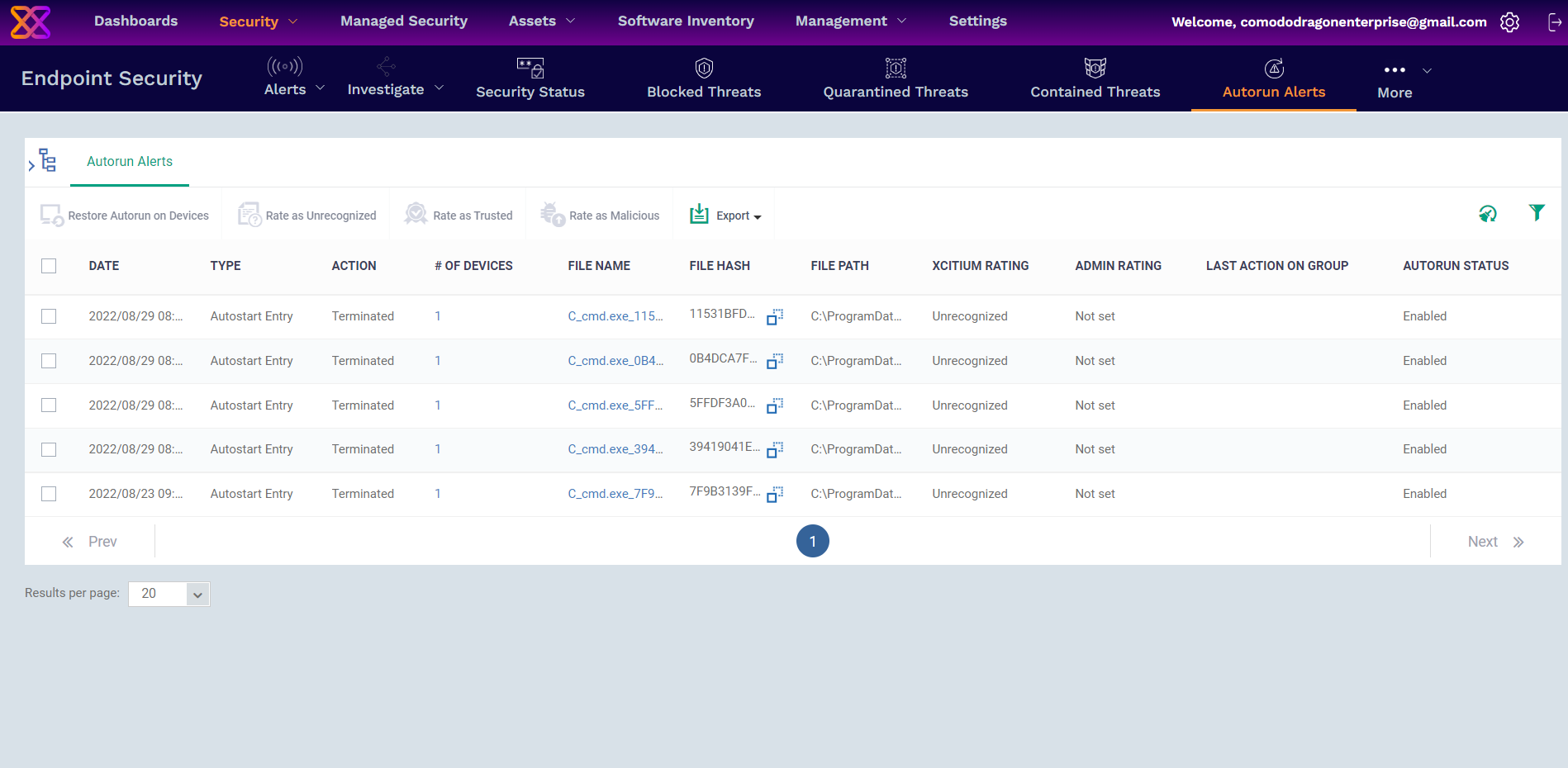Image resolution: width=1568 pixels, height=768 pixels.
Task: Open the device group tree sidebar icon
Action: tap(46, 160)
